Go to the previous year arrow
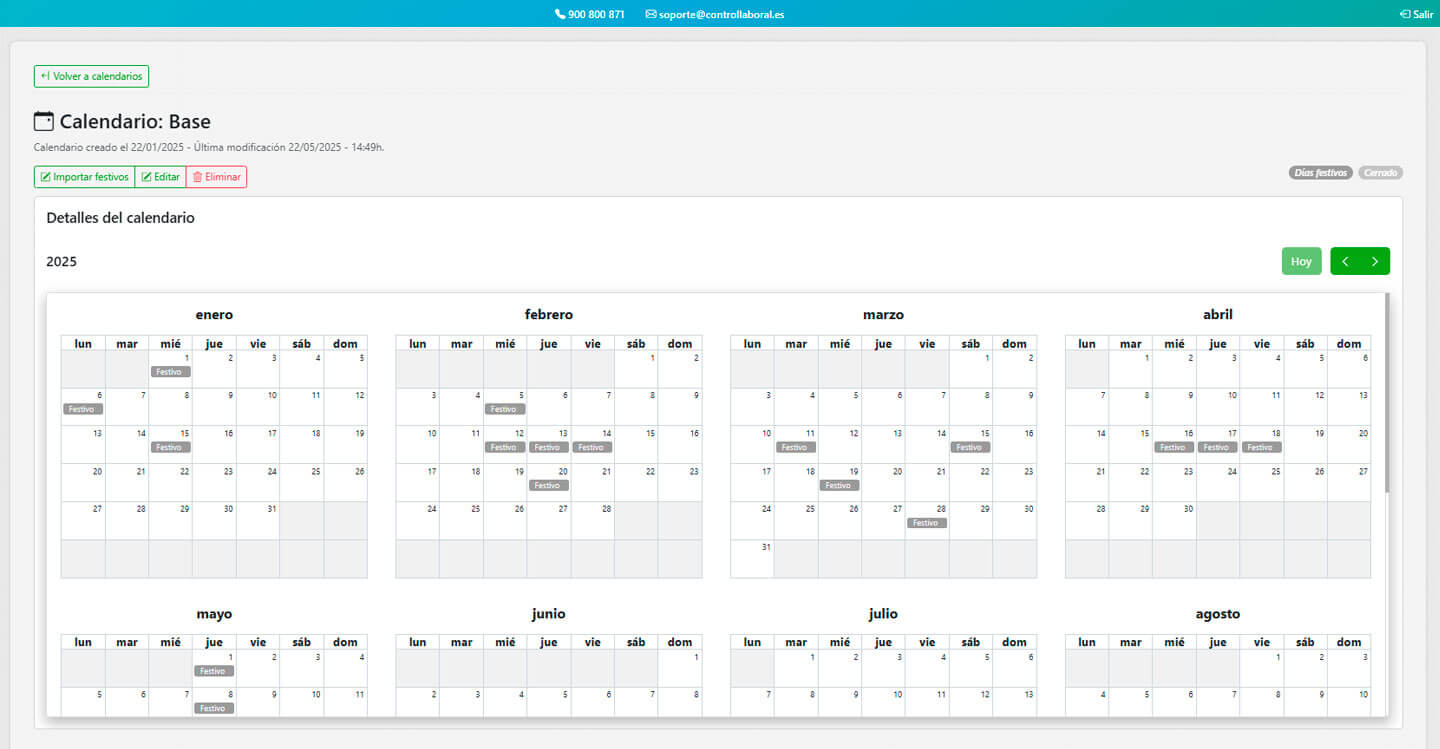This screenshot has width=1440, height=749. tap(1345, 261)
